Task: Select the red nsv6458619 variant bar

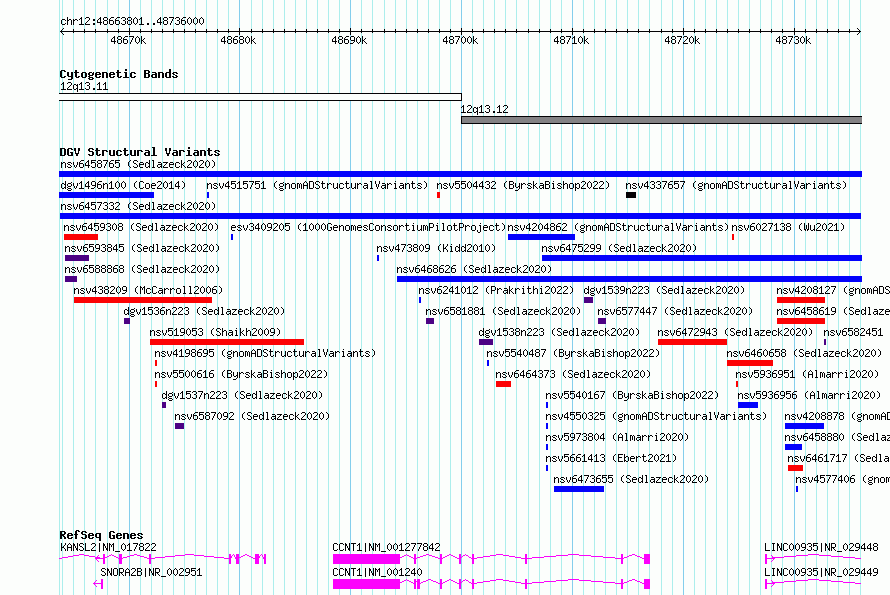Action: (800, 321)
